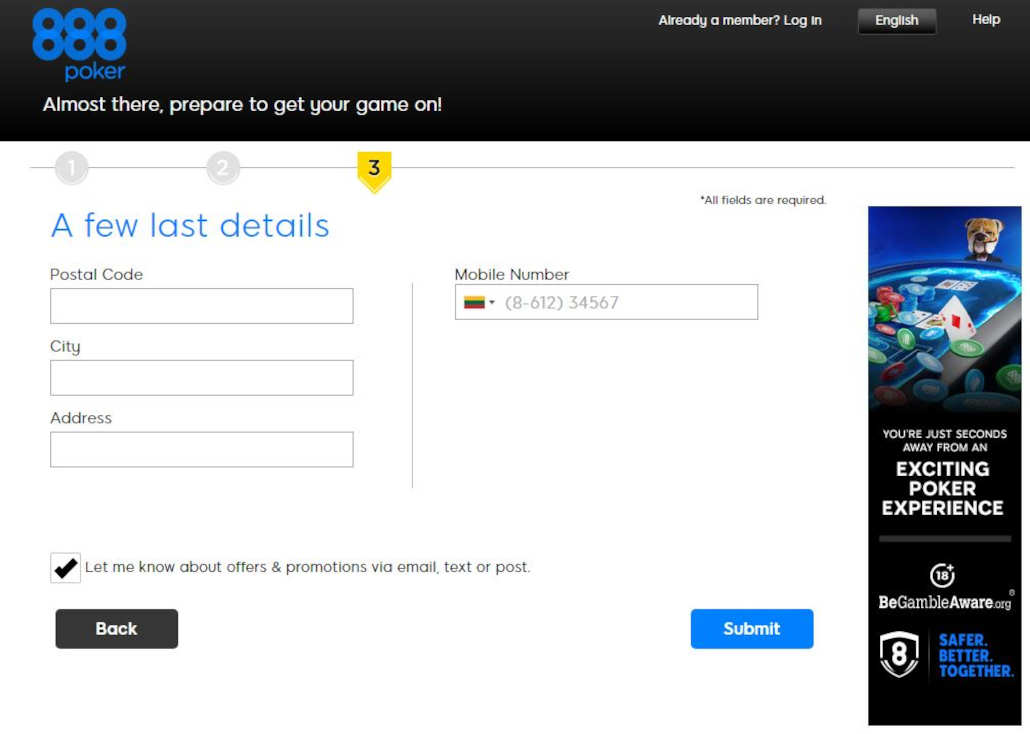Go Back to the previous step

116,629
